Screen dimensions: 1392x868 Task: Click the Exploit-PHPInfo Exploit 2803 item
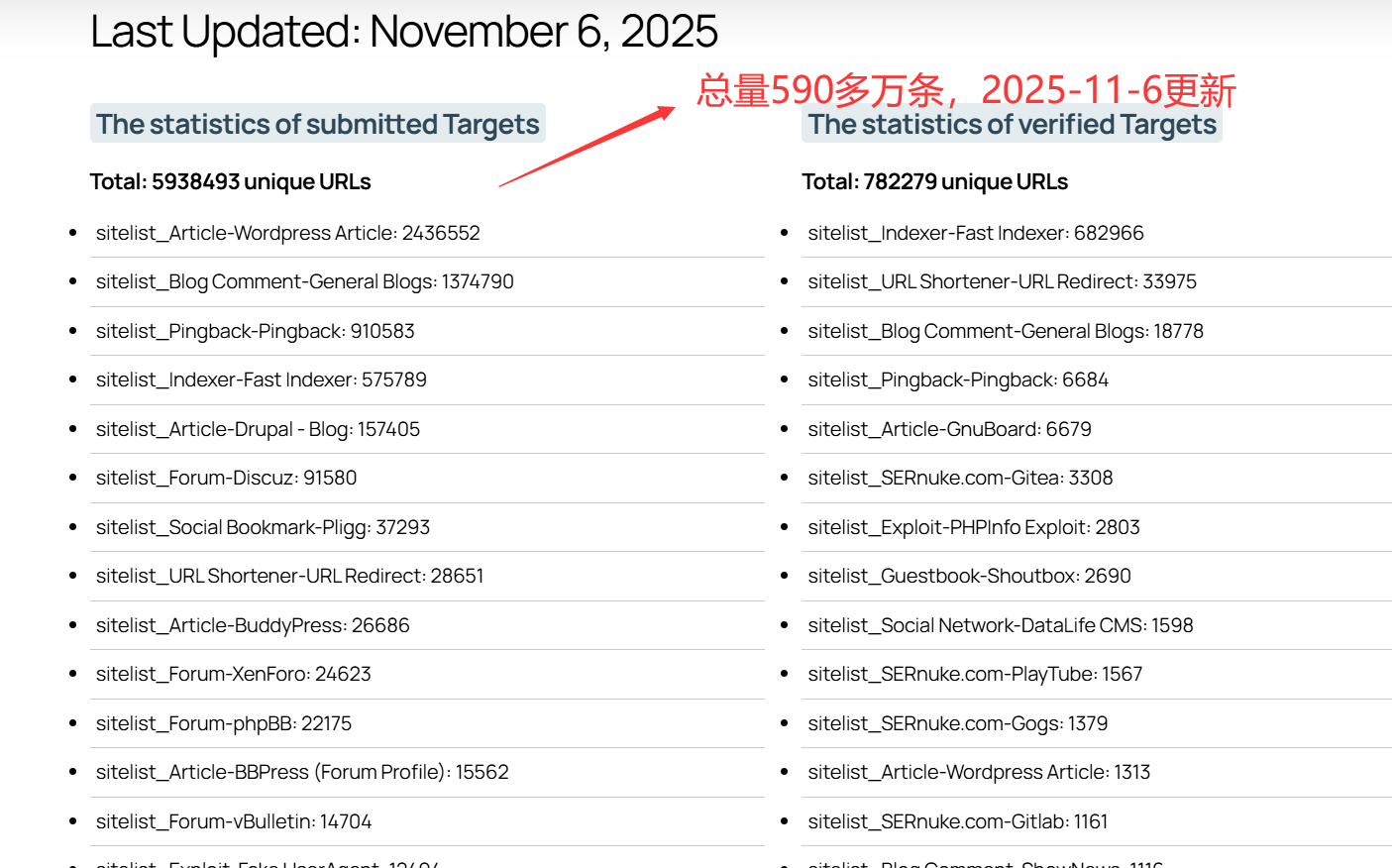click(x=973, y=527)
